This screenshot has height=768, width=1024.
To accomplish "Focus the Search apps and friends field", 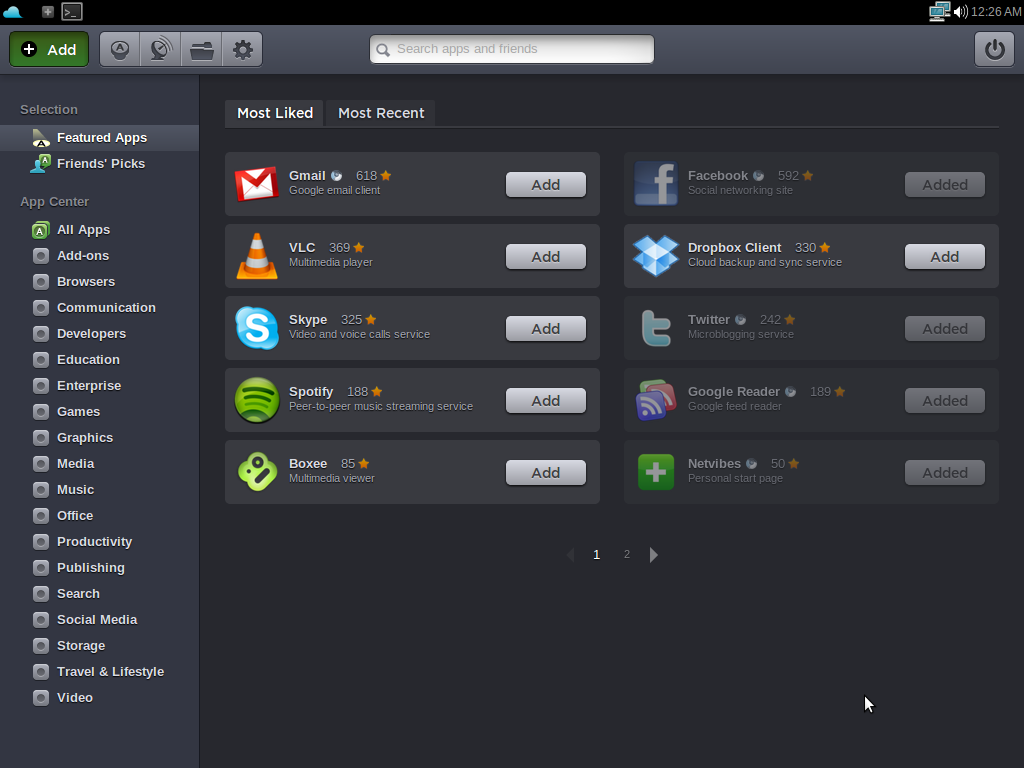I will coord(512,49).
